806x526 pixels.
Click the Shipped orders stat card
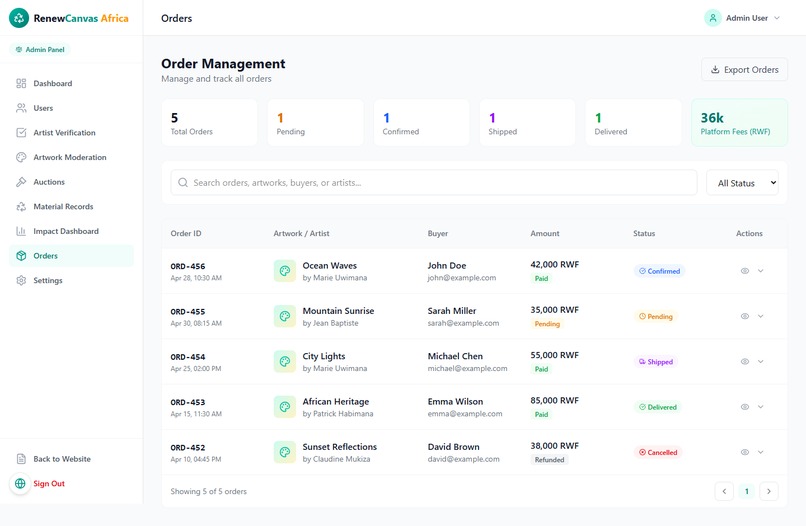click(527, 122)
